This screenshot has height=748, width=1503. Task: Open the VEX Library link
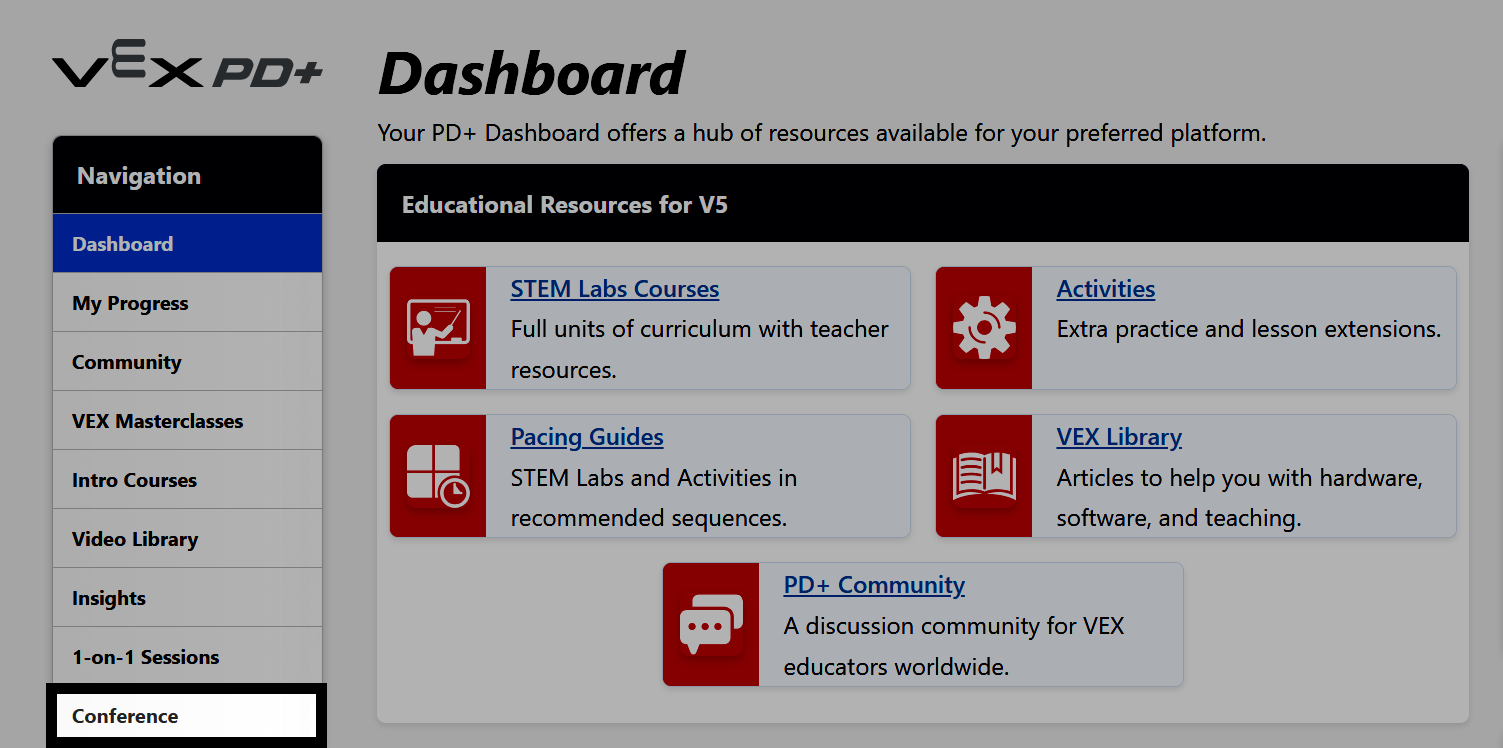tap(1119, 437)
